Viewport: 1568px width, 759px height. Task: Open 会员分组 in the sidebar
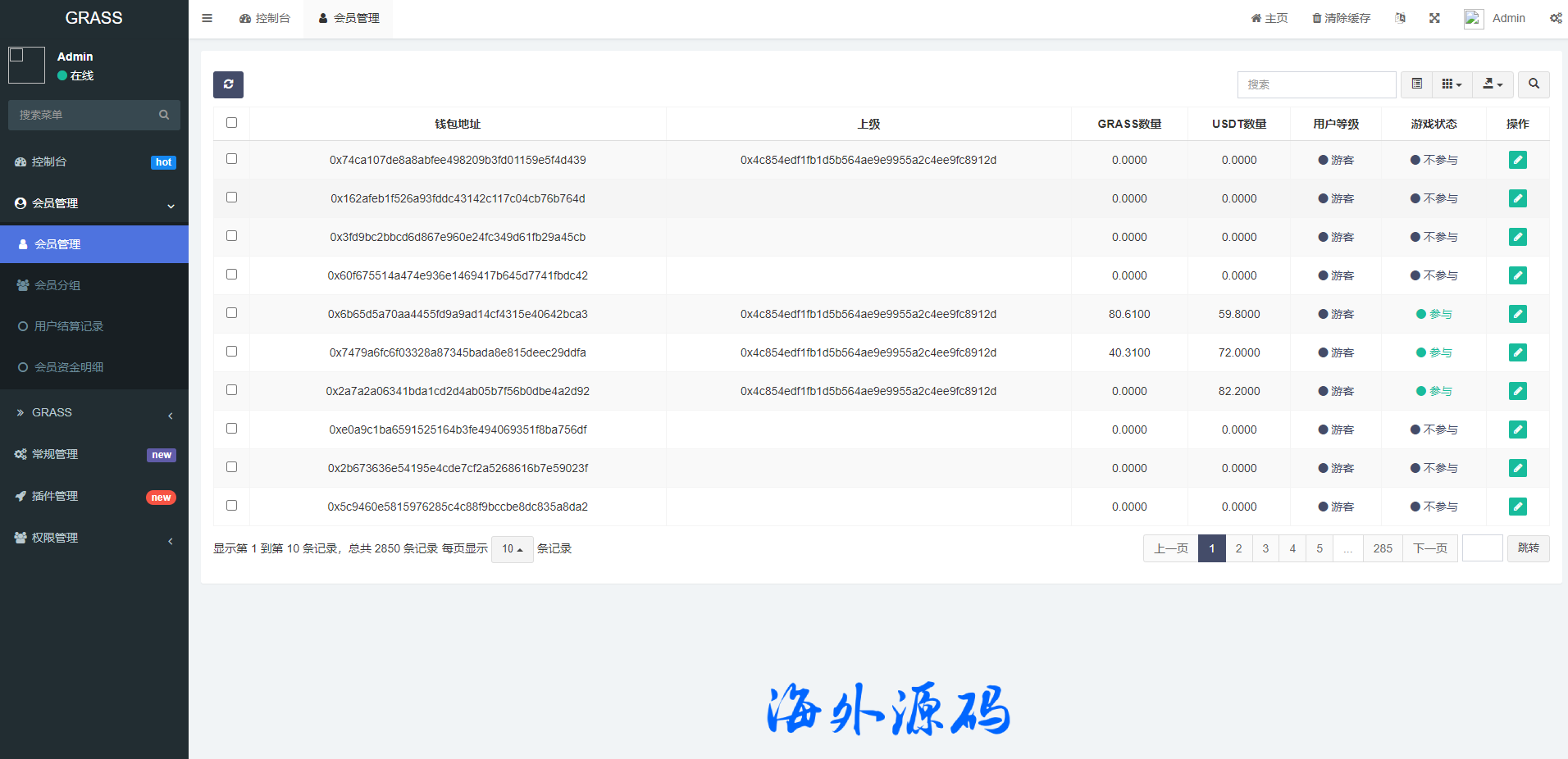(x=57, y=285)
